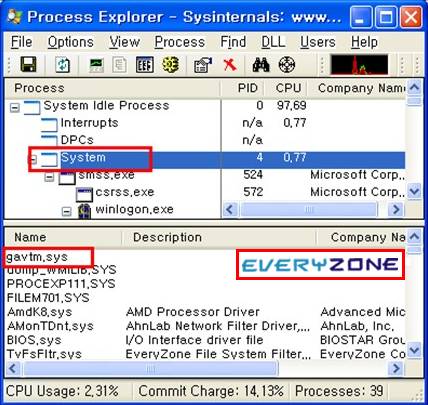
Task: Open the Options menu
Action: point(71,42)
